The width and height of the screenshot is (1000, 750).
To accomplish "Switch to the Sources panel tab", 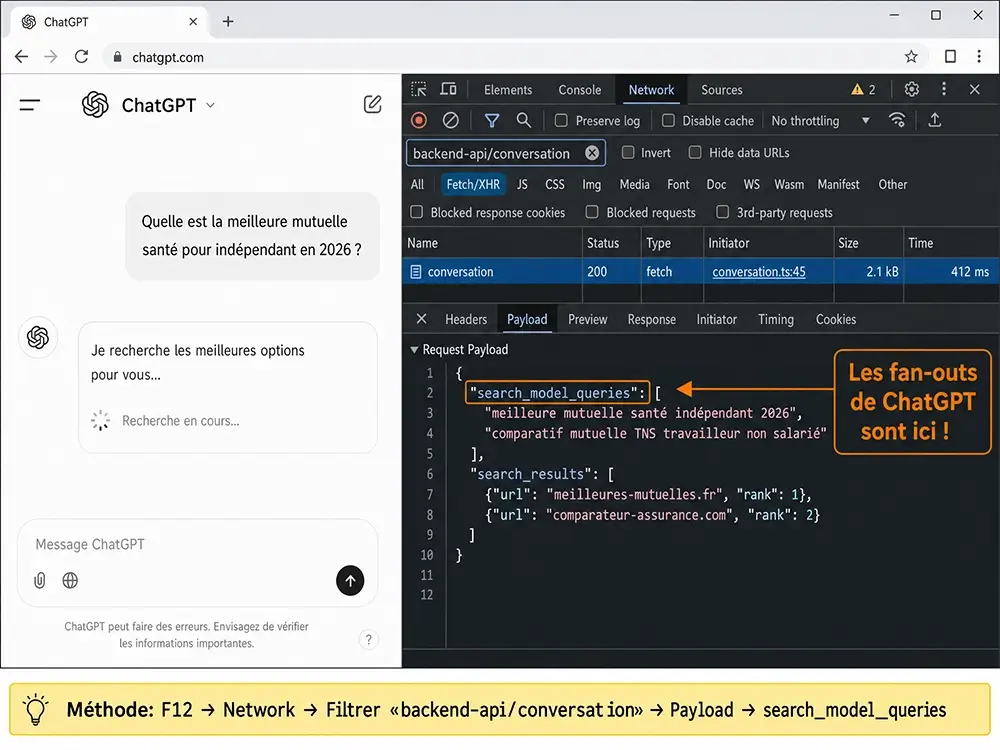I will pyautogui.click(x=721, y=90).
